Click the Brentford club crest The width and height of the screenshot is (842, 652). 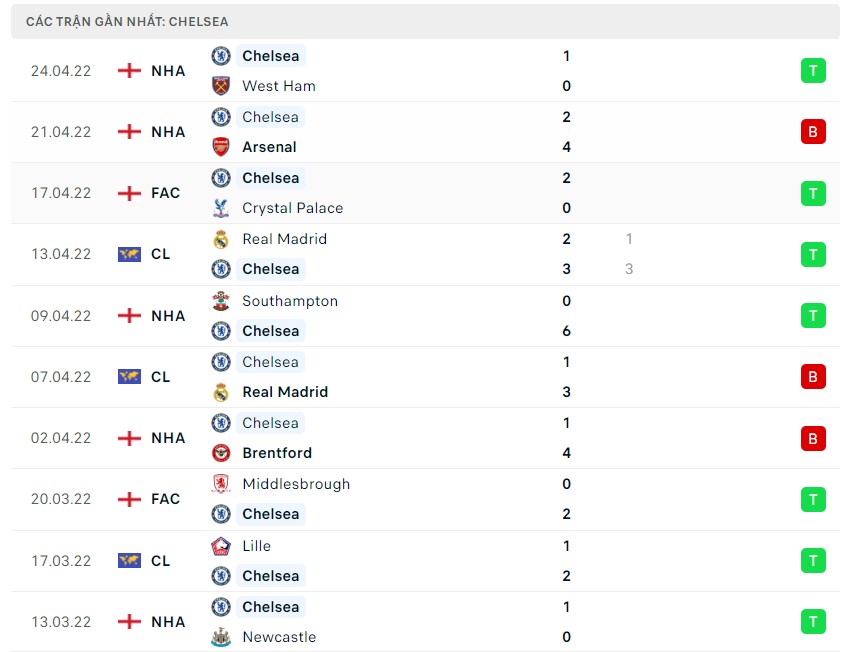221,453
